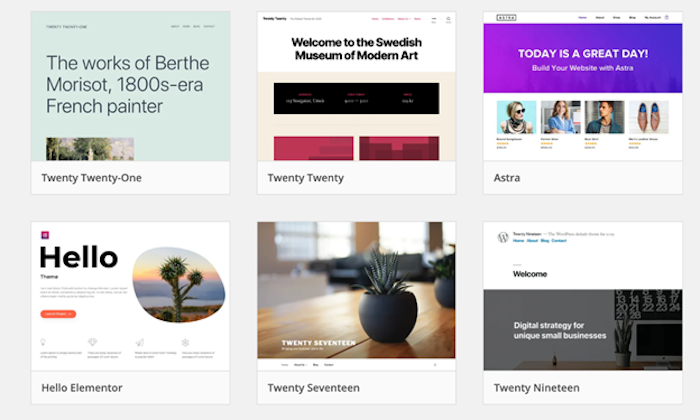Click the snowflake icon in Hello preview

coord(185,342)
